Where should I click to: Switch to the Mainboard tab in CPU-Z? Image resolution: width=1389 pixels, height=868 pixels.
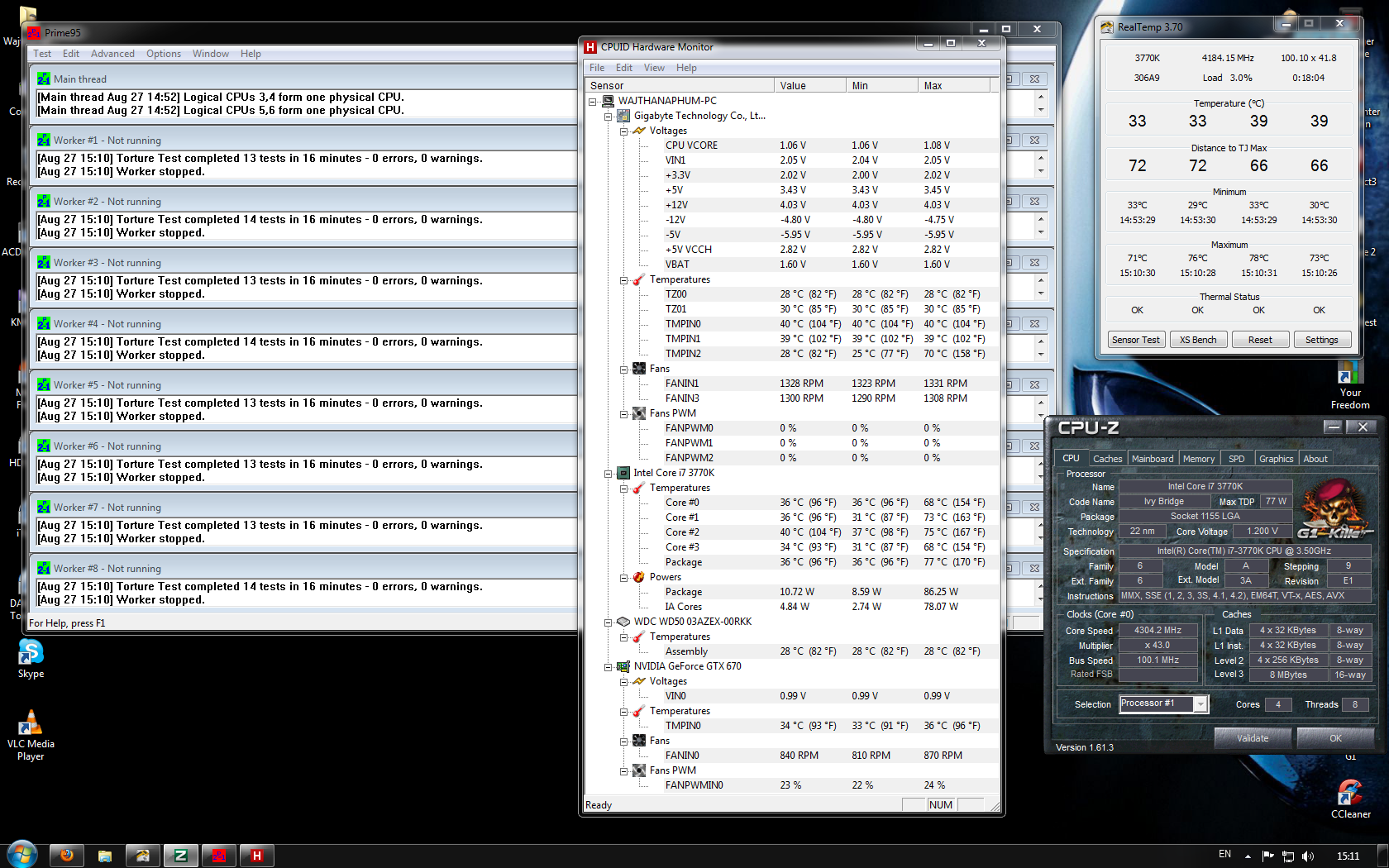point(1153,459)
